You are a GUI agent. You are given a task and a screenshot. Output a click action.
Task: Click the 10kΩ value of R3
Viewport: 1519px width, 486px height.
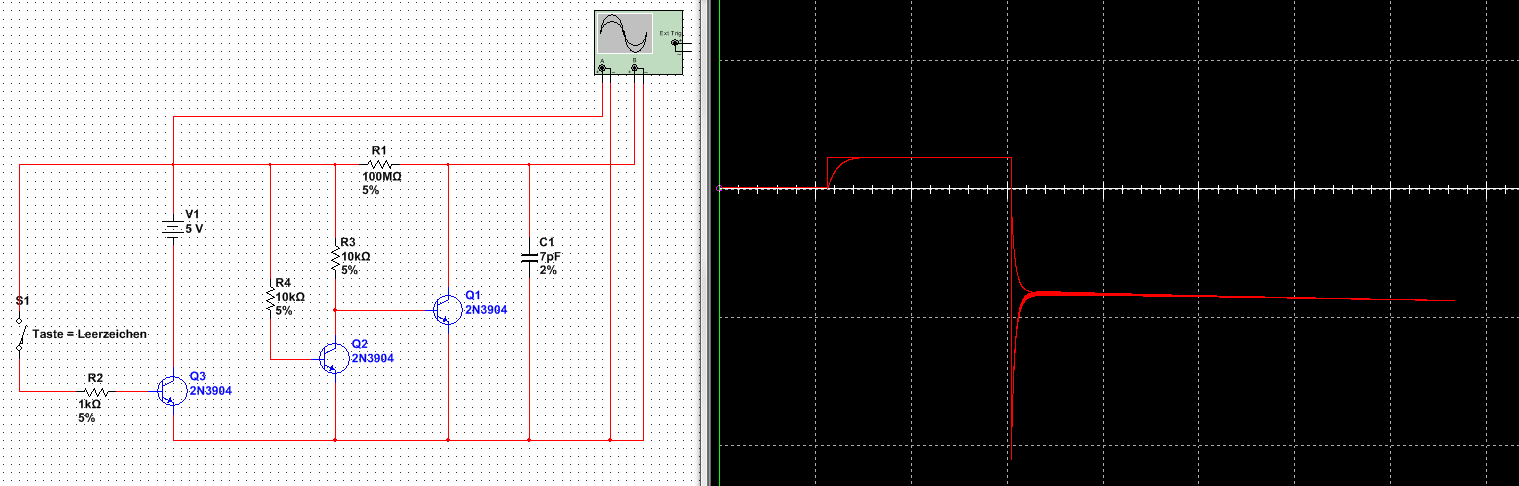[355, 256]
